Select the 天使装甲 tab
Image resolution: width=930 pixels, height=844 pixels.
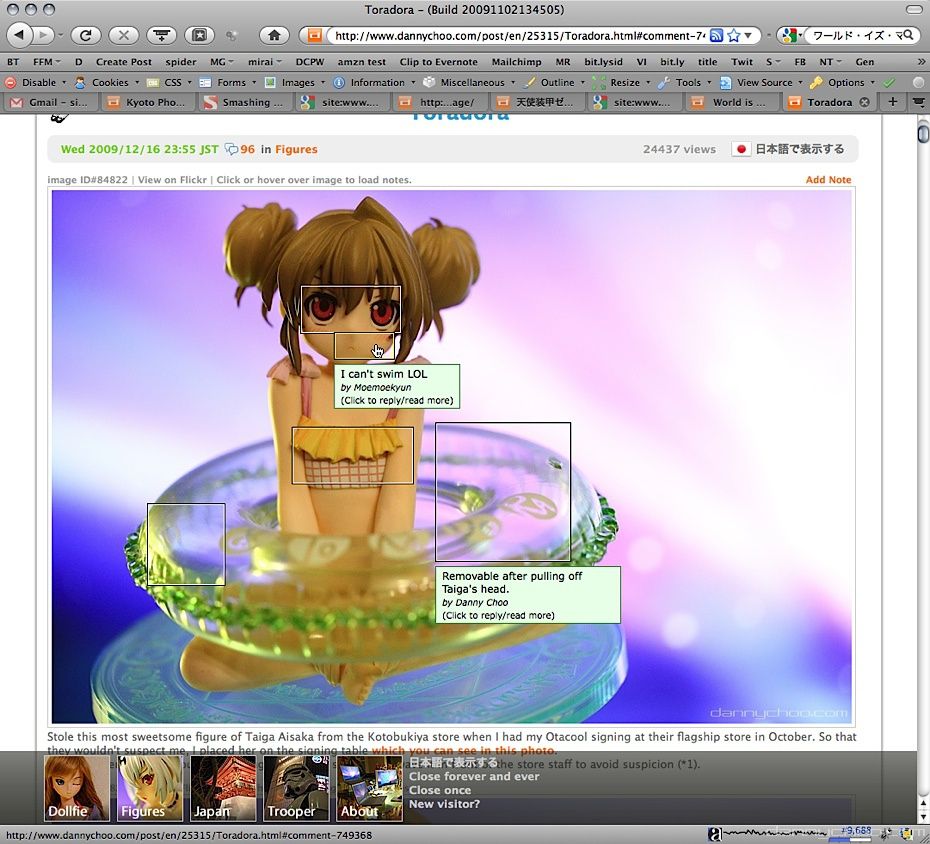tap(536, 102)
